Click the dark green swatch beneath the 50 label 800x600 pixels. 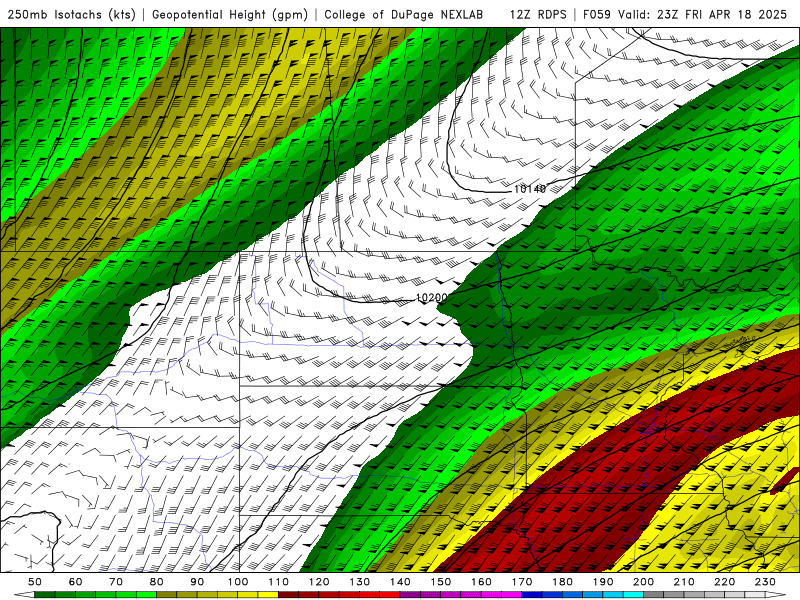(45, 595)
